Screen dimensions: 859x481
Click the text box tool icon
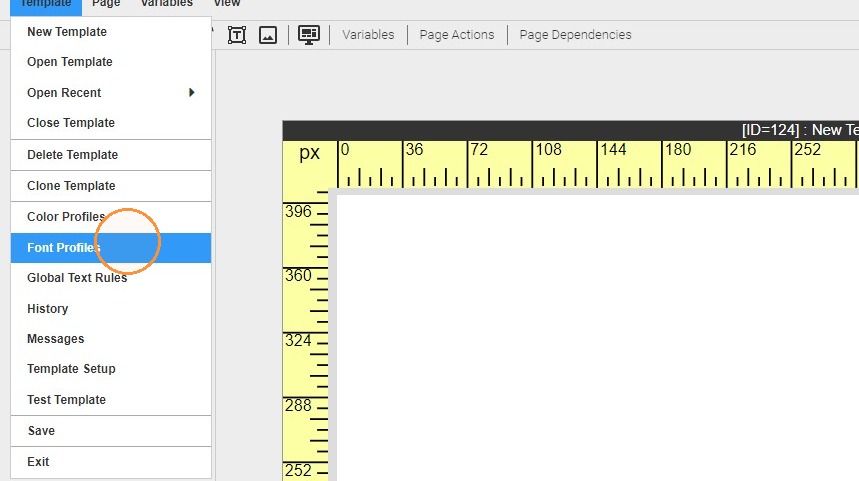(237, 35)
